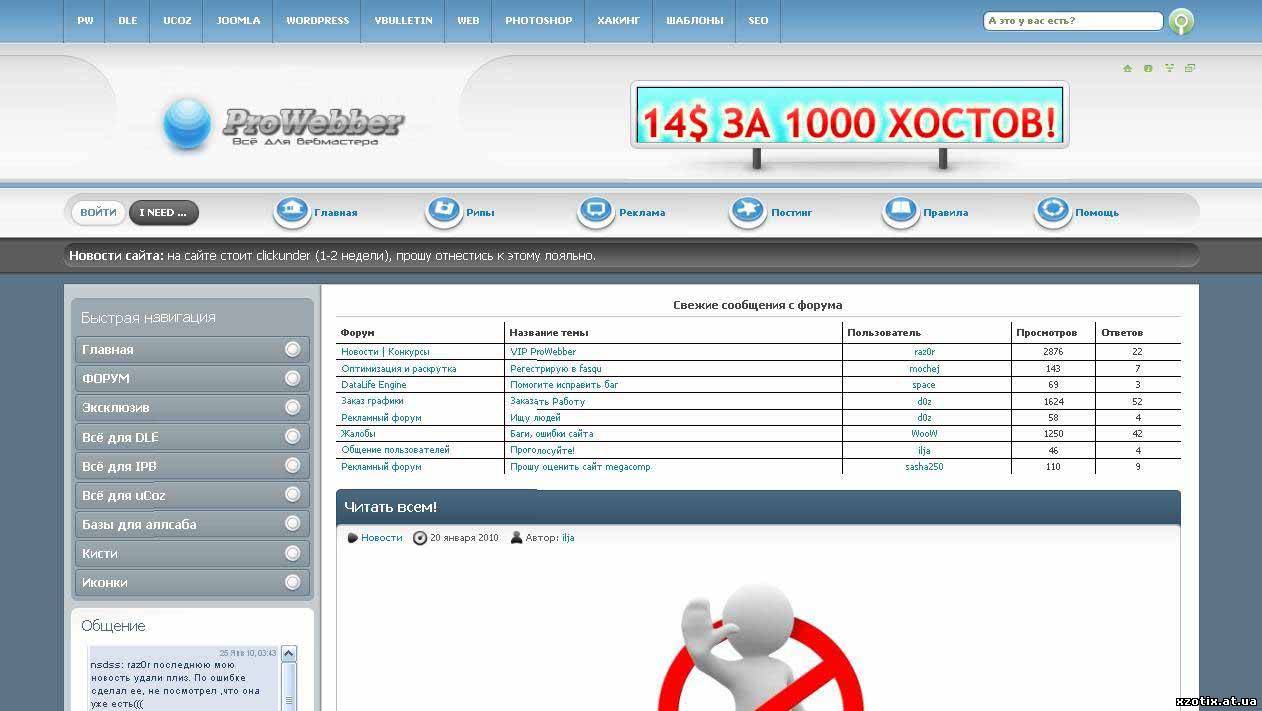1262x711 pixels.
Task: Click the green magnifier search icon
Action: 1181,21
